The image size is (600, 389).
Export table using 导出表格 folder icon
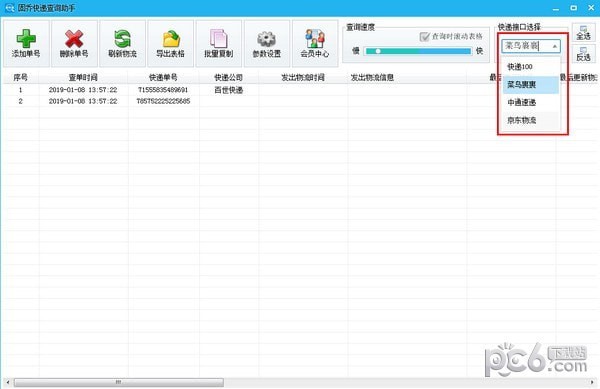(171, 43)
